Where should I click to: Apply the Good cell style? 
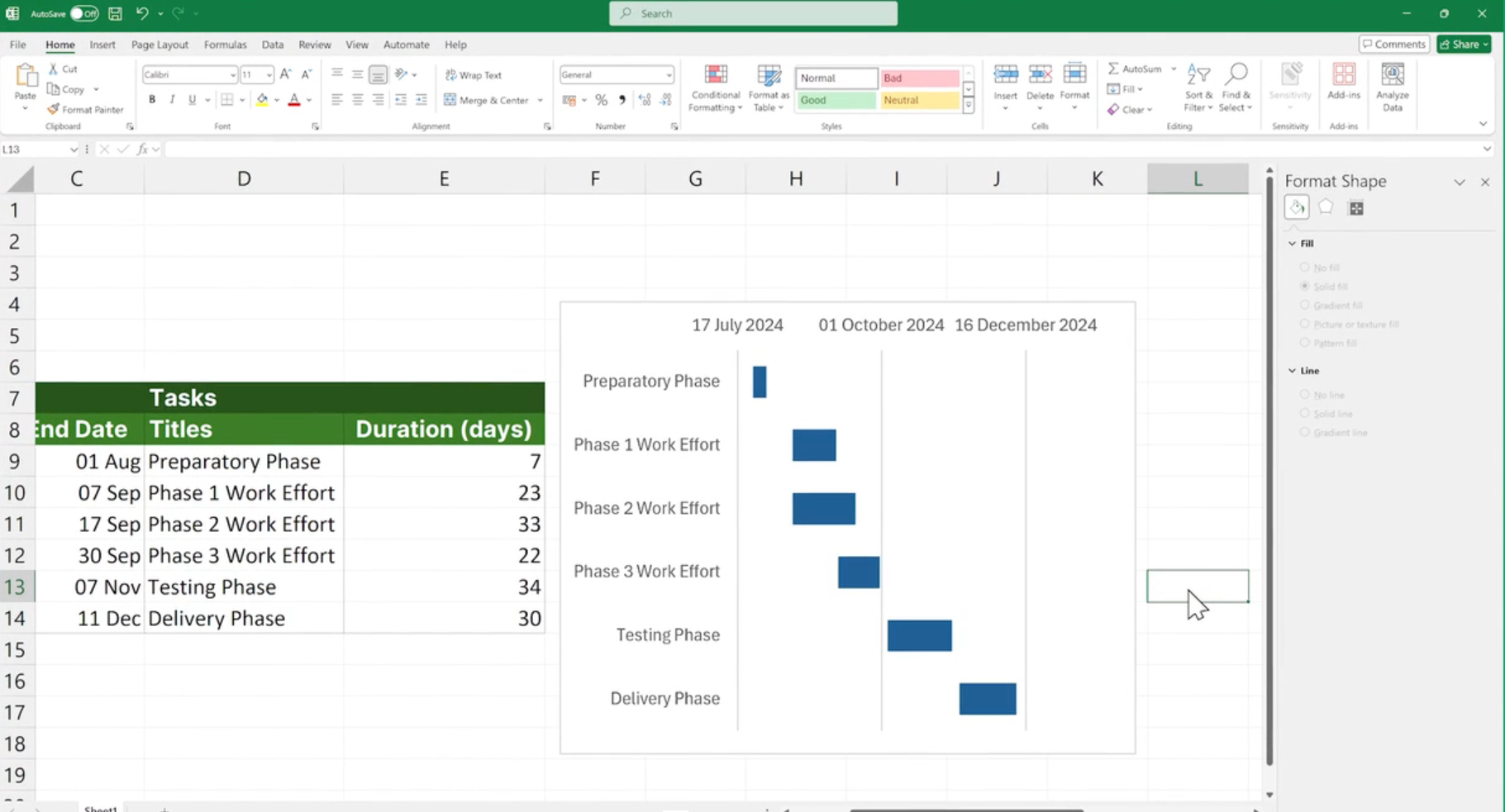[836, 100]
